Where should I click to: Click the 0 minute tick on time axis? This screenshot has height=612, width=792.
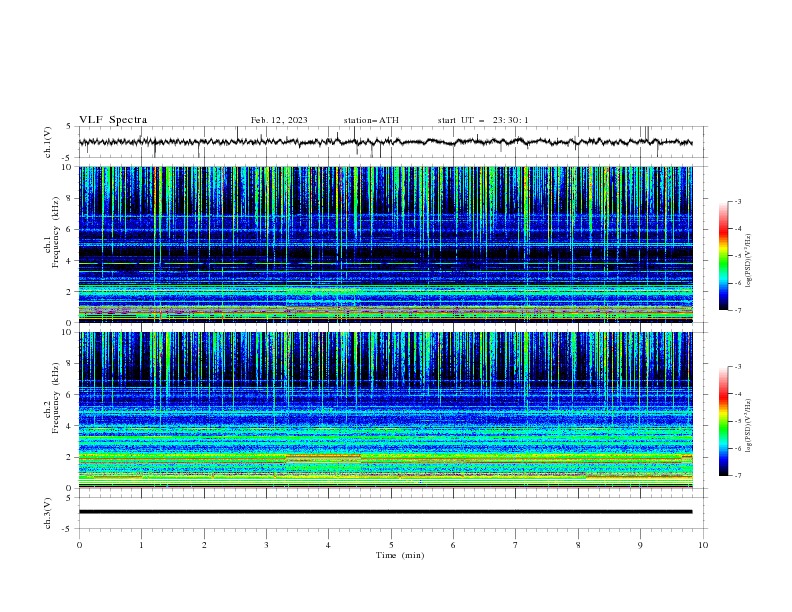click(x=79, y=545)
